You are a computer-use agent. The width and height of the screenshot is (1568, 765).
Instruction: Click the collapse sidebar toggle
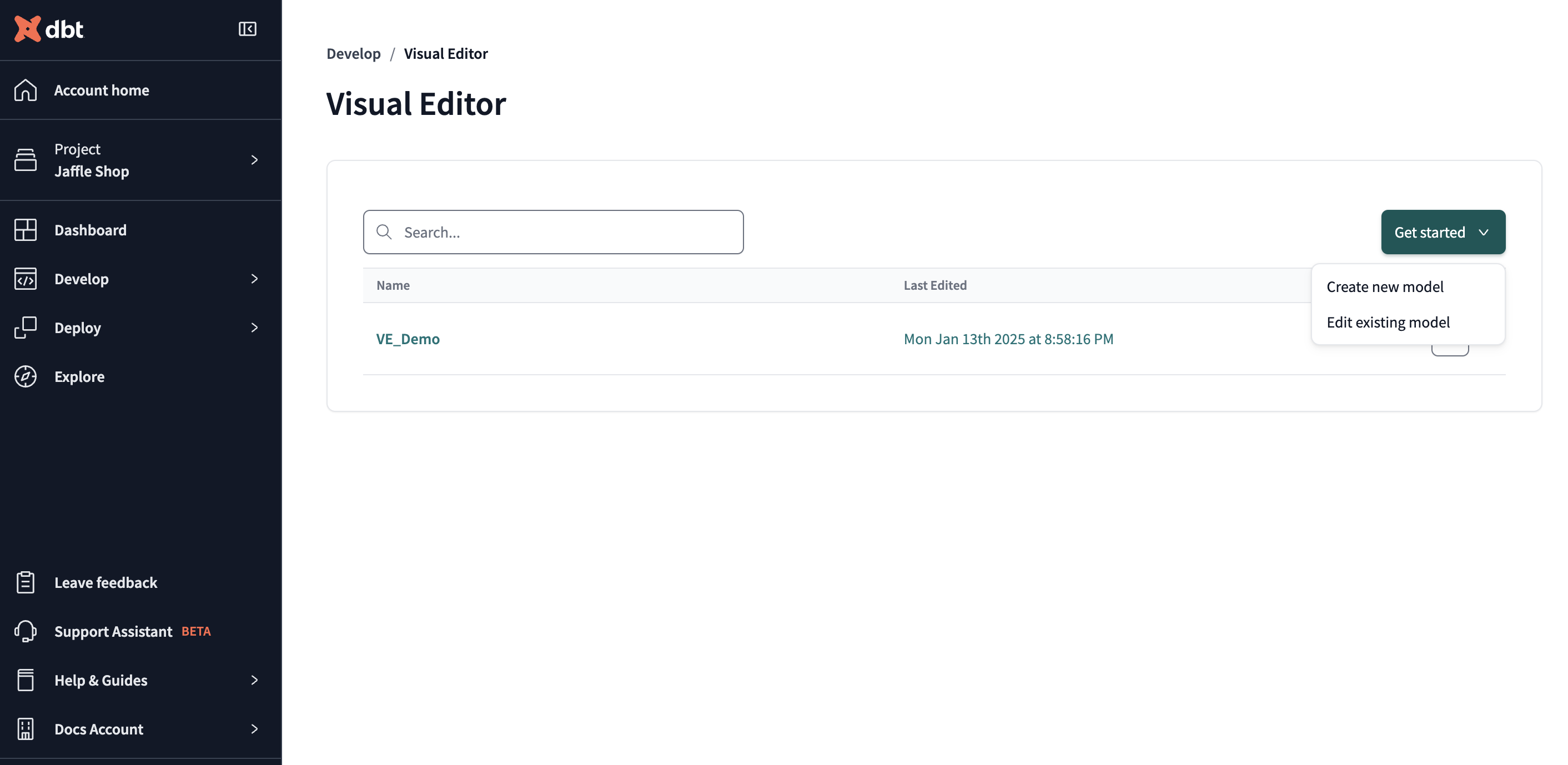pos(247,29)
